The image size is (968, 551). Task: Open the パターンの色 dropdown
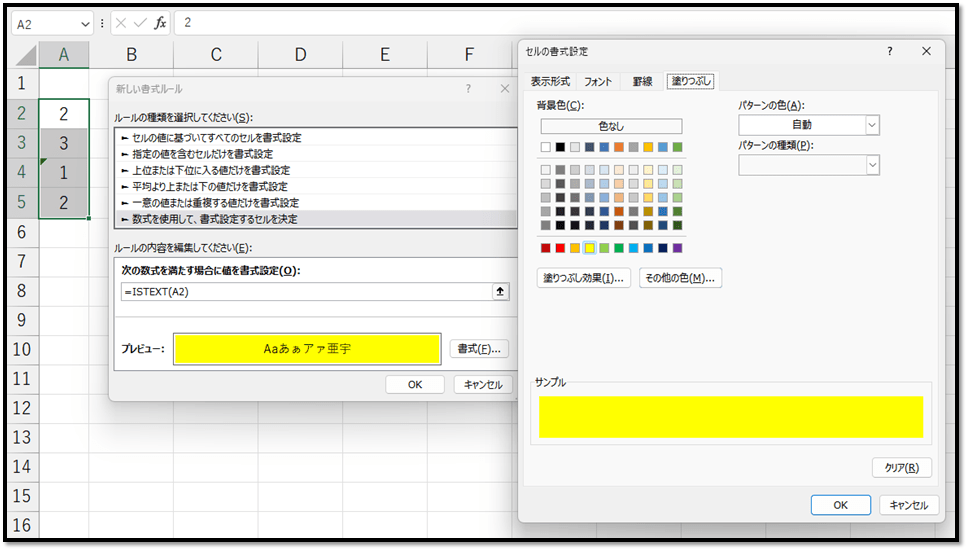(x=872, y=125)
